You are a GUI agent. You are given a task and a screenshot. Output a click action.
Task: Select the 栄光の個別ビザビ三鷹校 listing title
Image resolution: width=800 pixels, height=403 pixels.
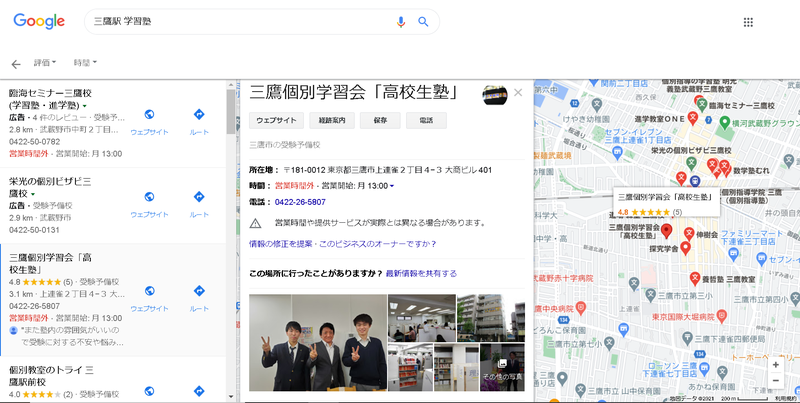click(x=50, y=187)
